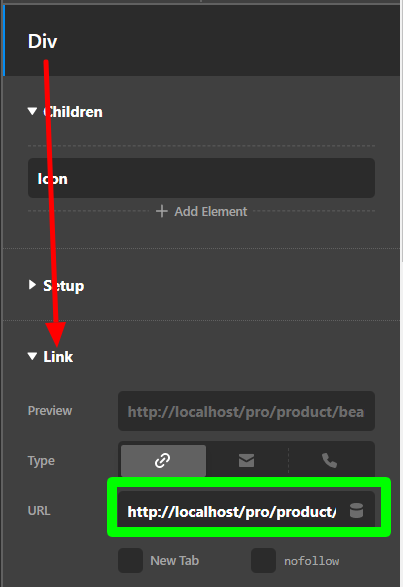This screenshot has width=403, height=587.
Task: Click the plus icon beside Add Element
Action: pyautogui.click(x=162, y=211)
